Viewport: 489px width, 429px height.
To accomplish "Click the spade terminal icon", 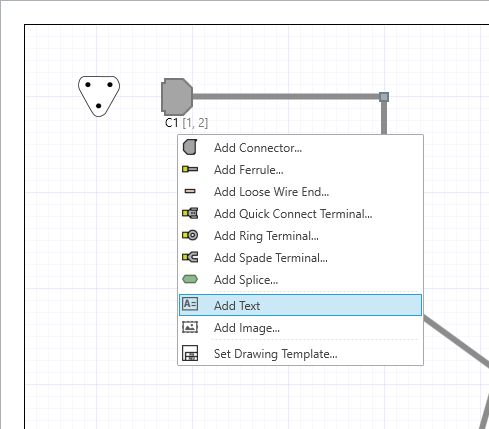I will click(190, 257).
